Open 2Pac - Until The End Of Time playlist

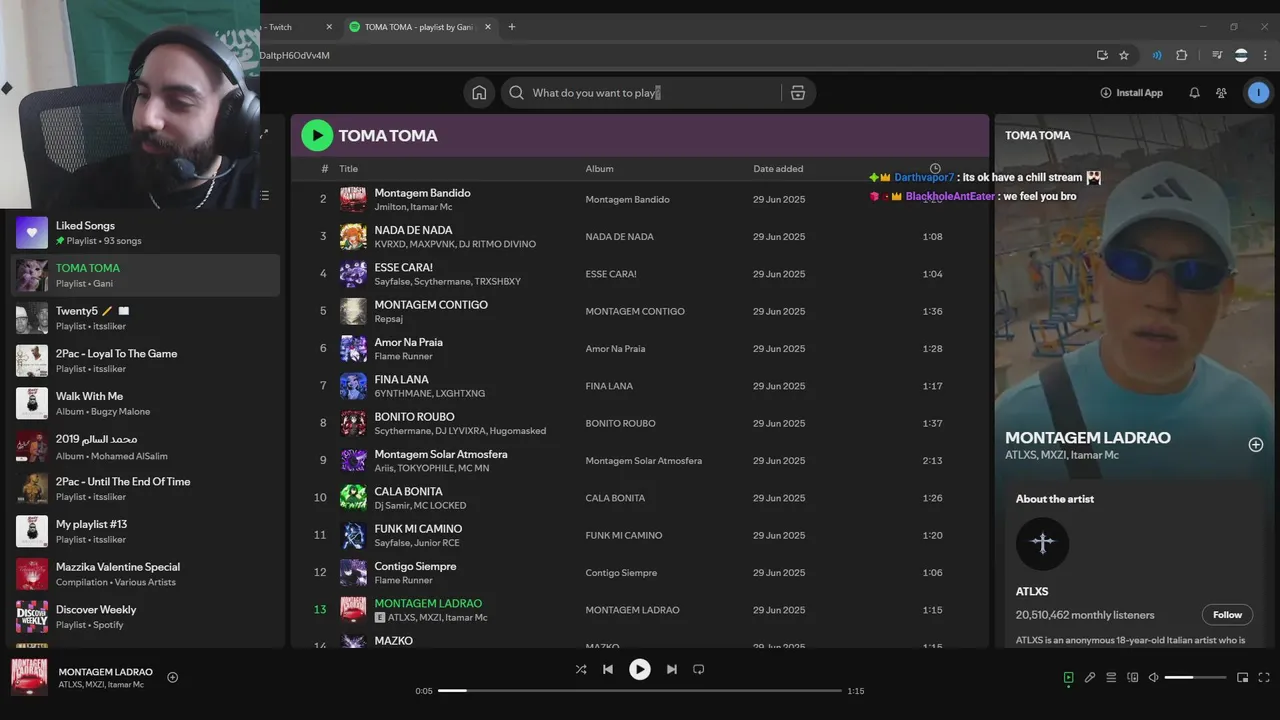(x=145, y=489)
